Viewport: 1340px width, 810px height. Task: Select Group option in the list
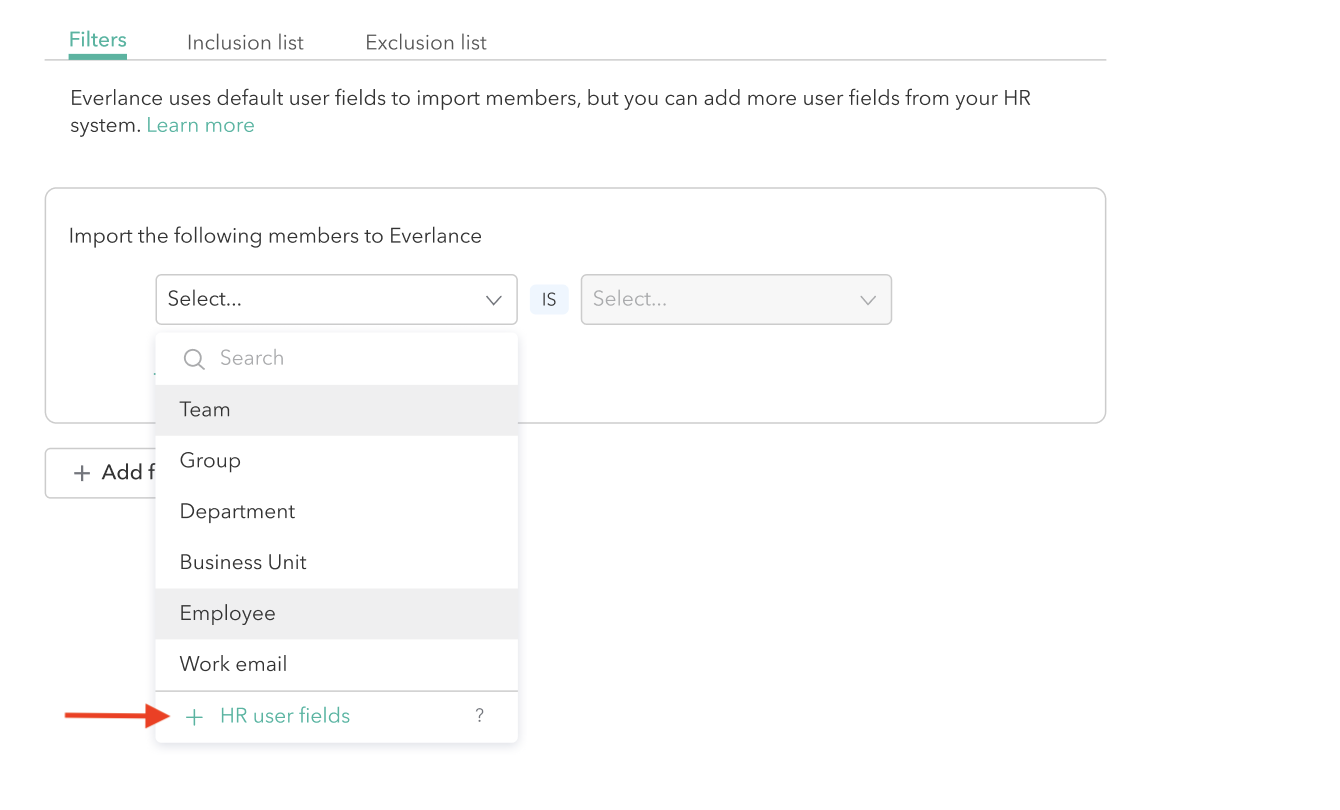click(x=210, y=461)
